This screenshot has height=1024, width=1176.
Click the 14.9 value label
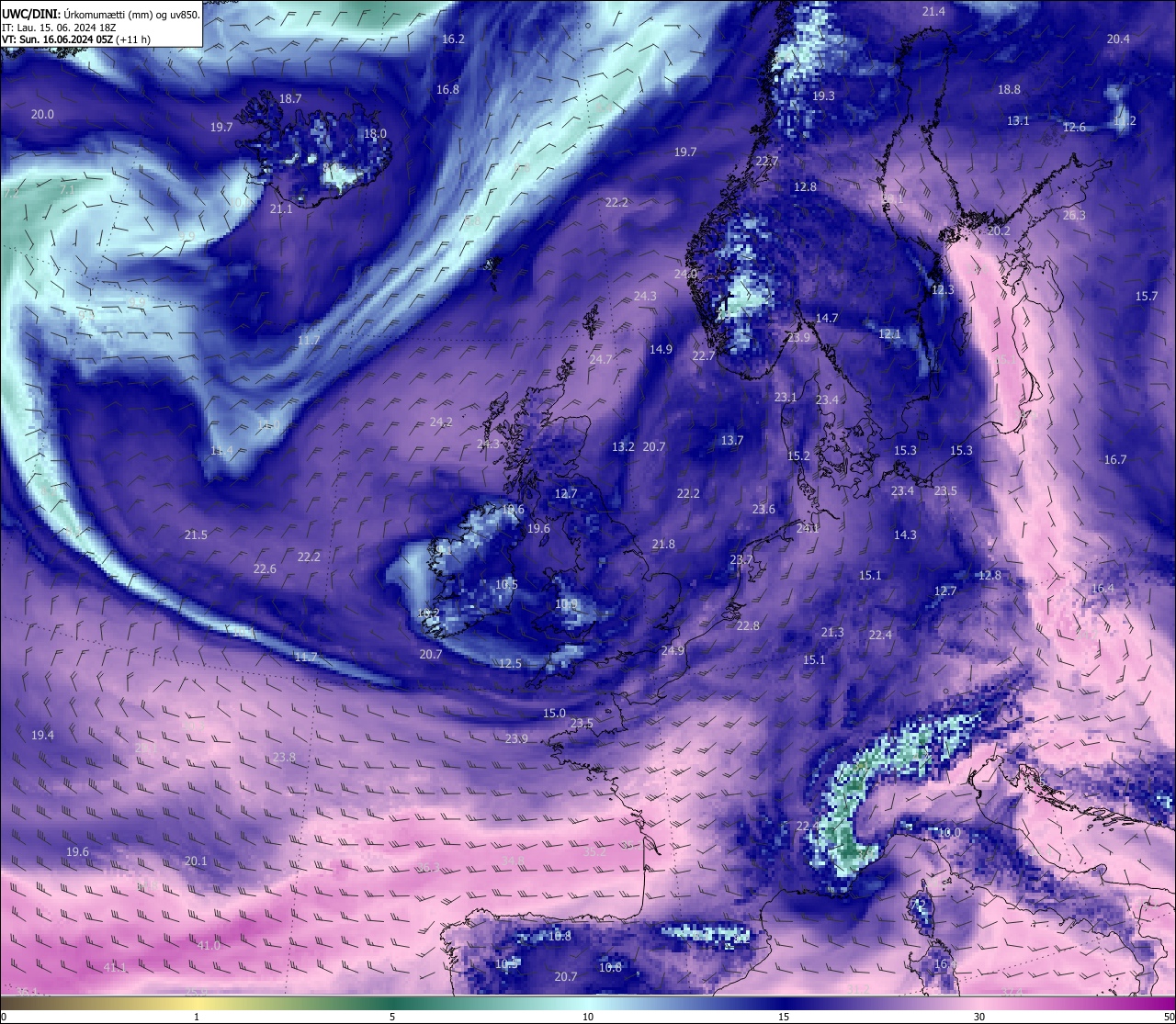[661, 350]
